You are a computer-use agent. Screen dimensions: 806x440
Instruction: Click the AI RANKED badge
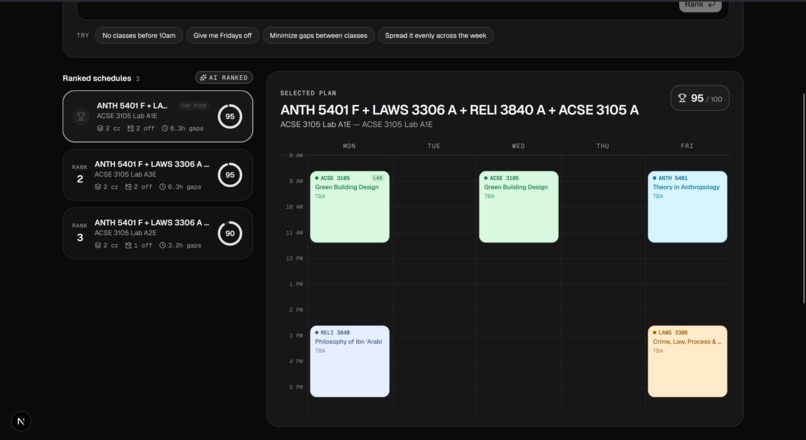point(224,78)
